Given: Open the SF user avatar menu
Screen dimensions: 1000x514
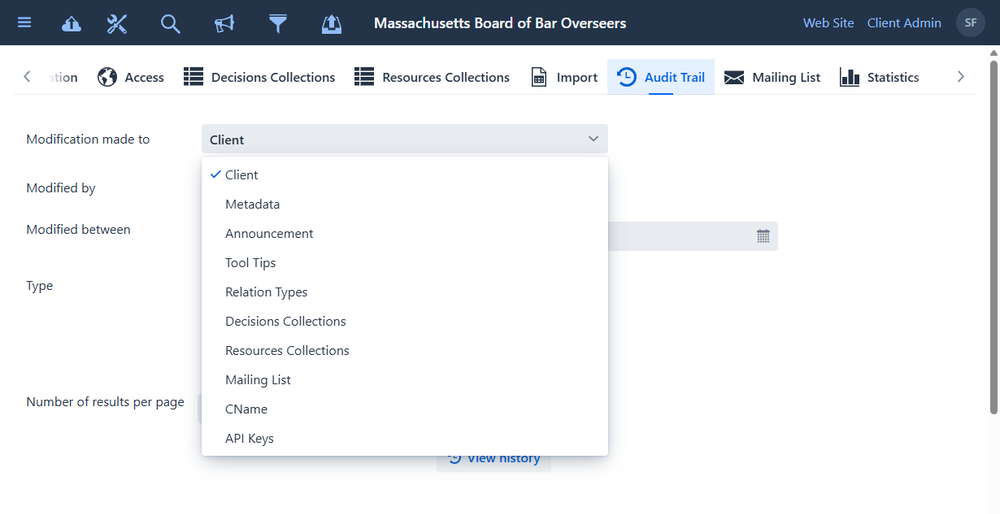Looking at the screenshot, I should (970, 23).
